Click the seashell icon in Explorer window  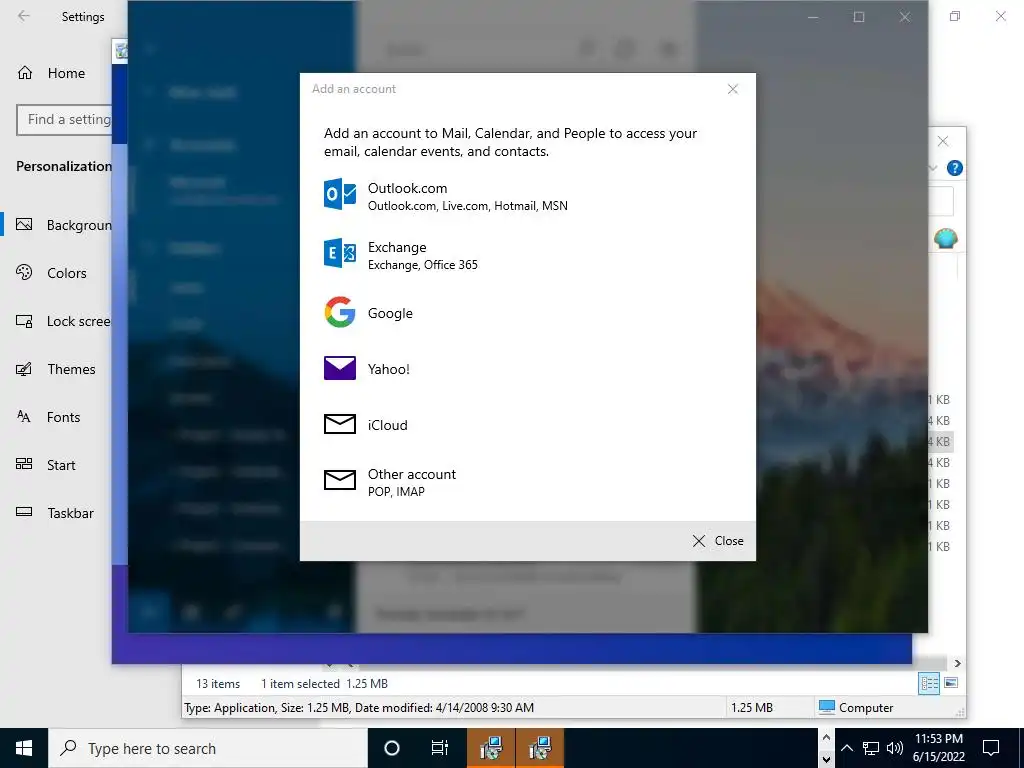tap(945, 238)
